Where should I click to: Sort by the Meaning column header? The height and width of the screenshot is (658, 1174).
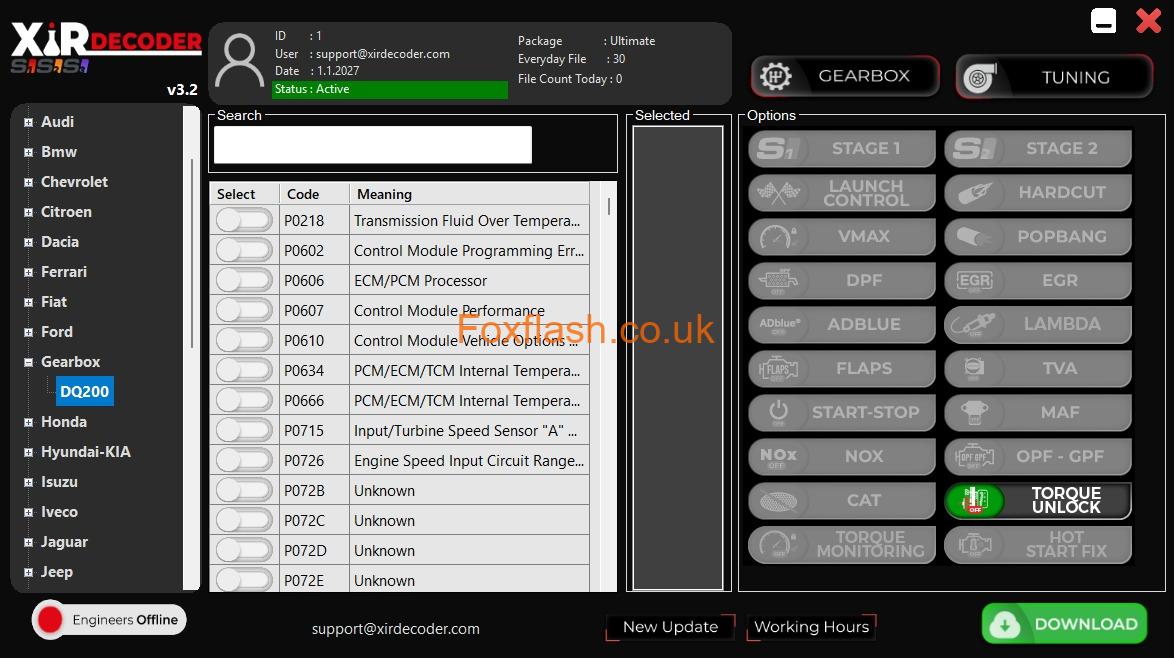tap(468, 194)
